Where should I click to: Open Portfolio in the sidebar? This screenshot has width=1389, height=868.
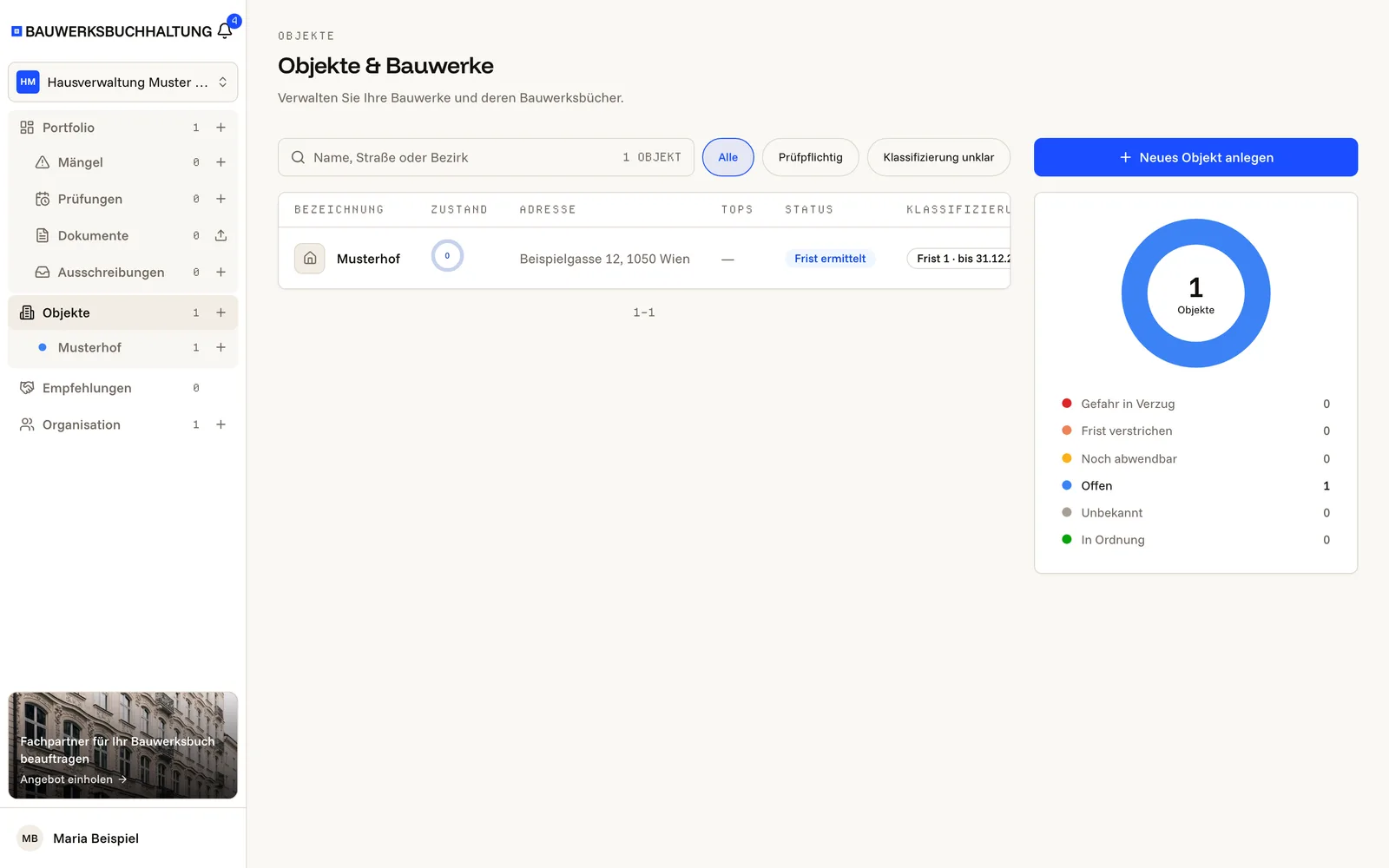[x=69, y=128]
